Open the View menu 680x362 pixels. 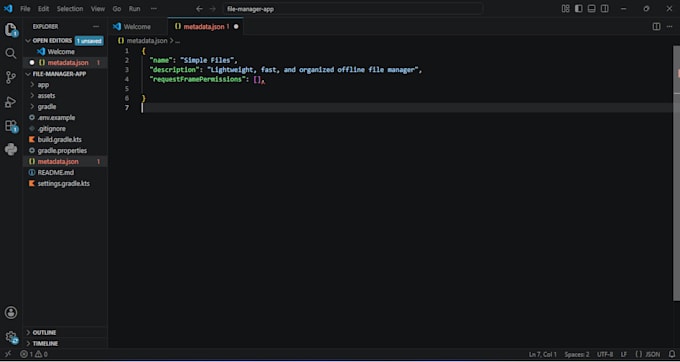point(98,9)
